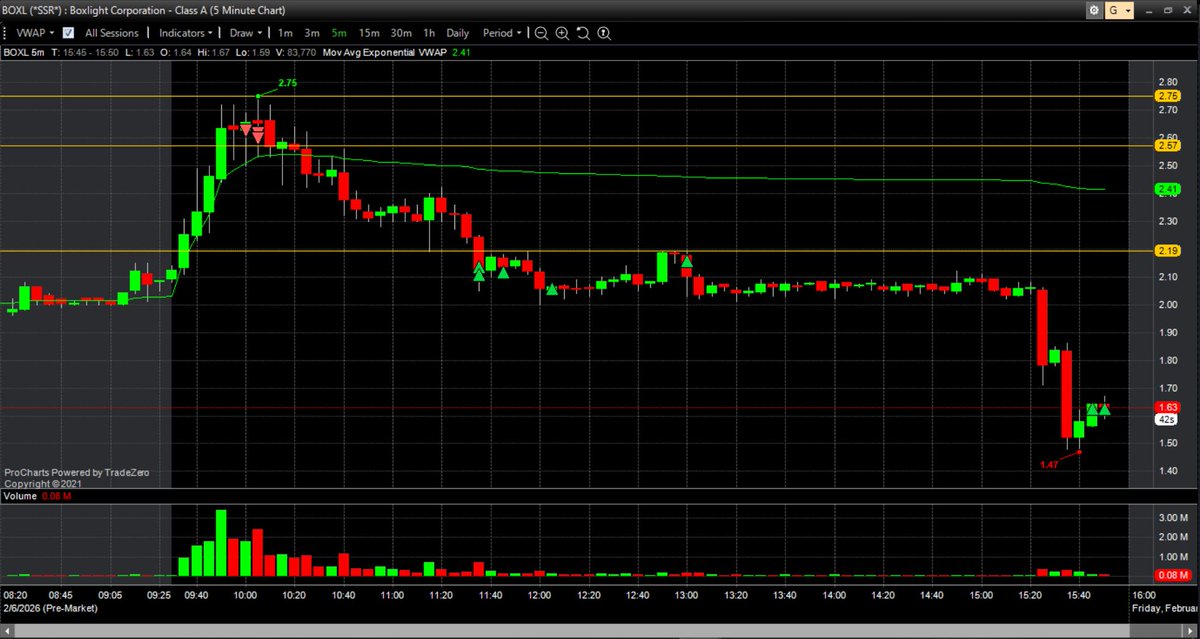Image resolution: width=1200 pixels, height=639 pixels.
Task: Open the Period dropdown
Action: tap(502, 33)
